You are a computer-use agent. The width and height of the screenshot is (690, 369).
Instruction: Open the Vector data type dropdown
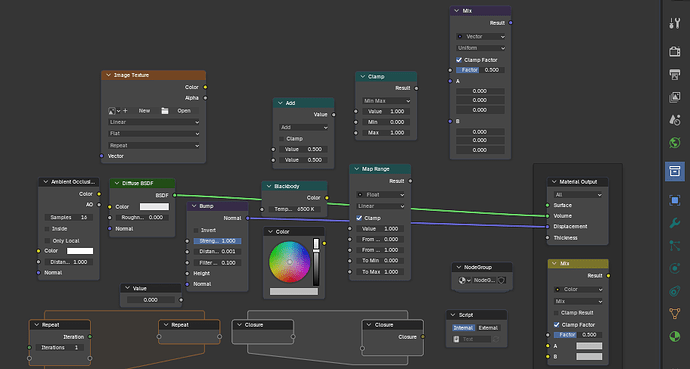(x=481, y=37)
